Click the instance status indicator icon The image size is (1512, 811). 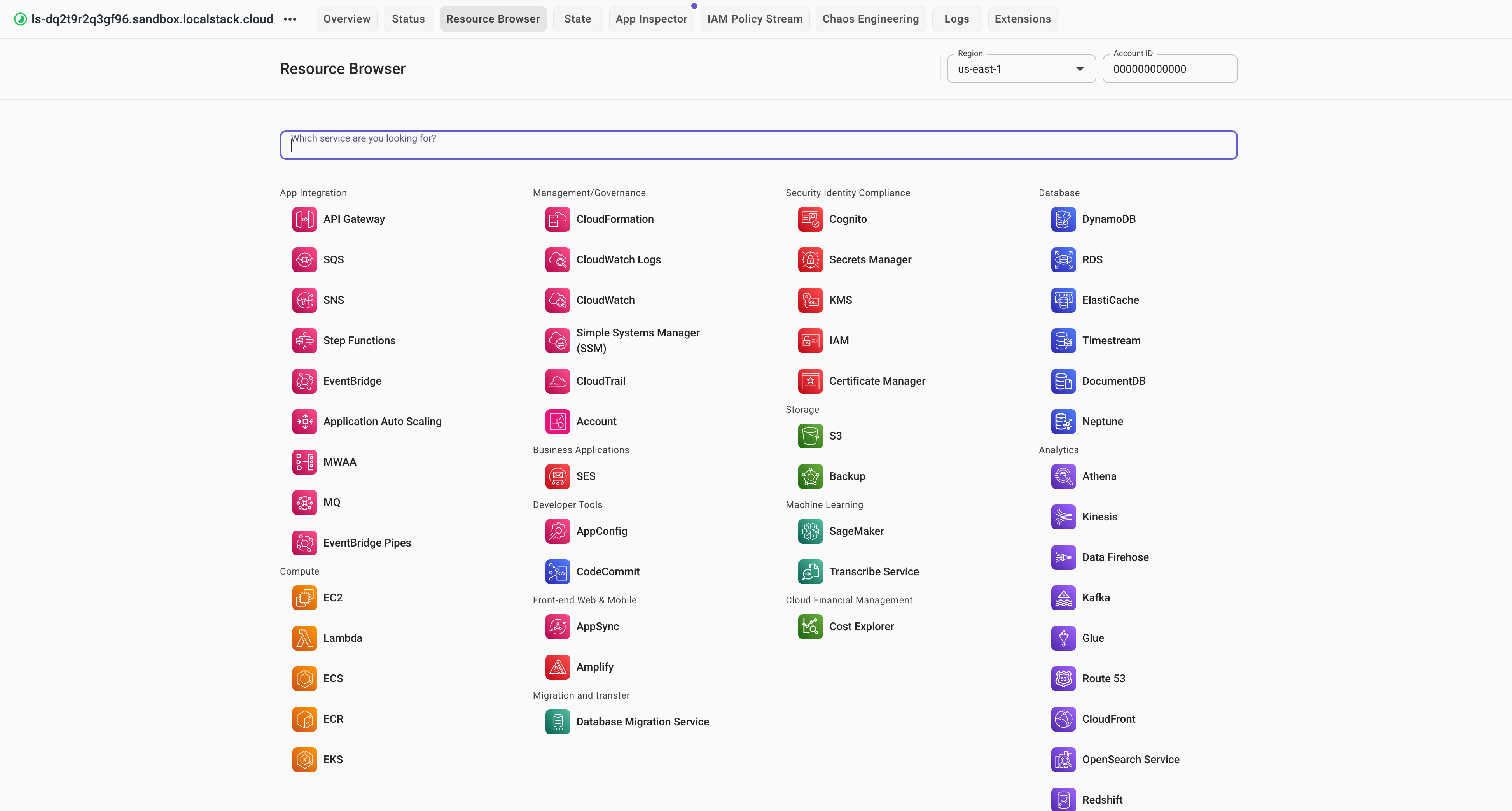(x=21, y=19)
